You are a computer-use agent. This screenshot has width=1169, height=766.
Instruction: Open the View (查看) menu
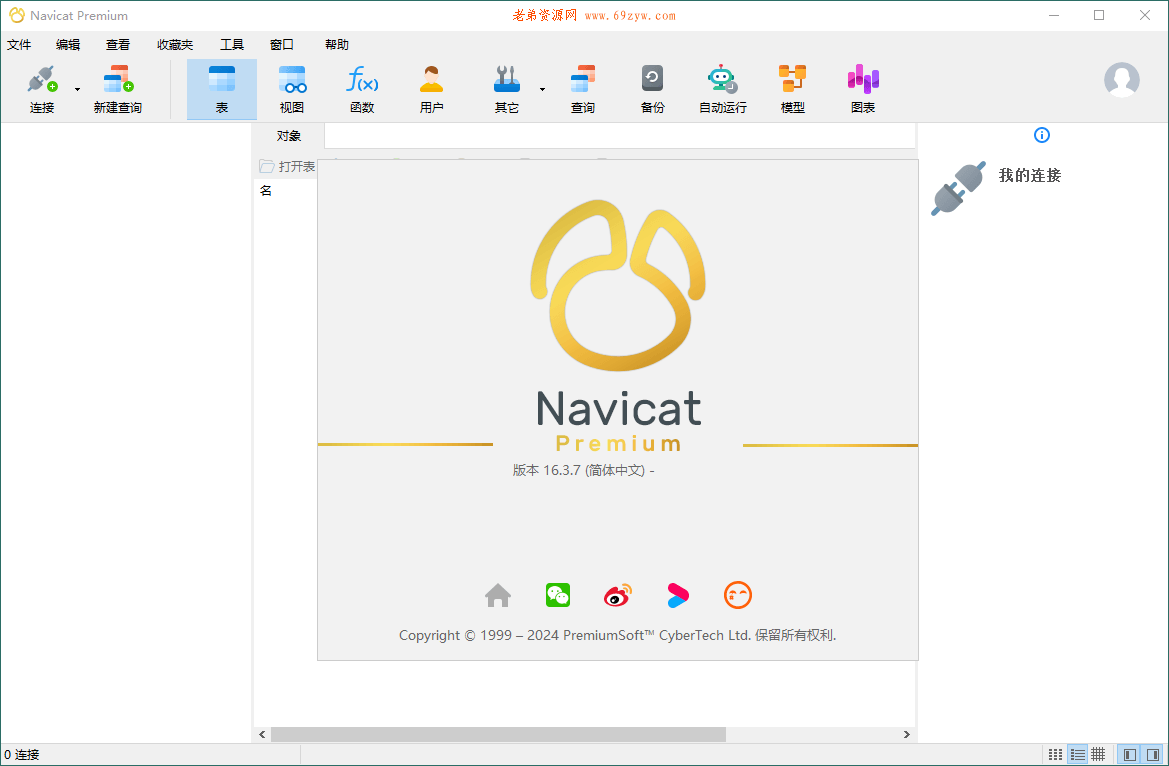118,45
